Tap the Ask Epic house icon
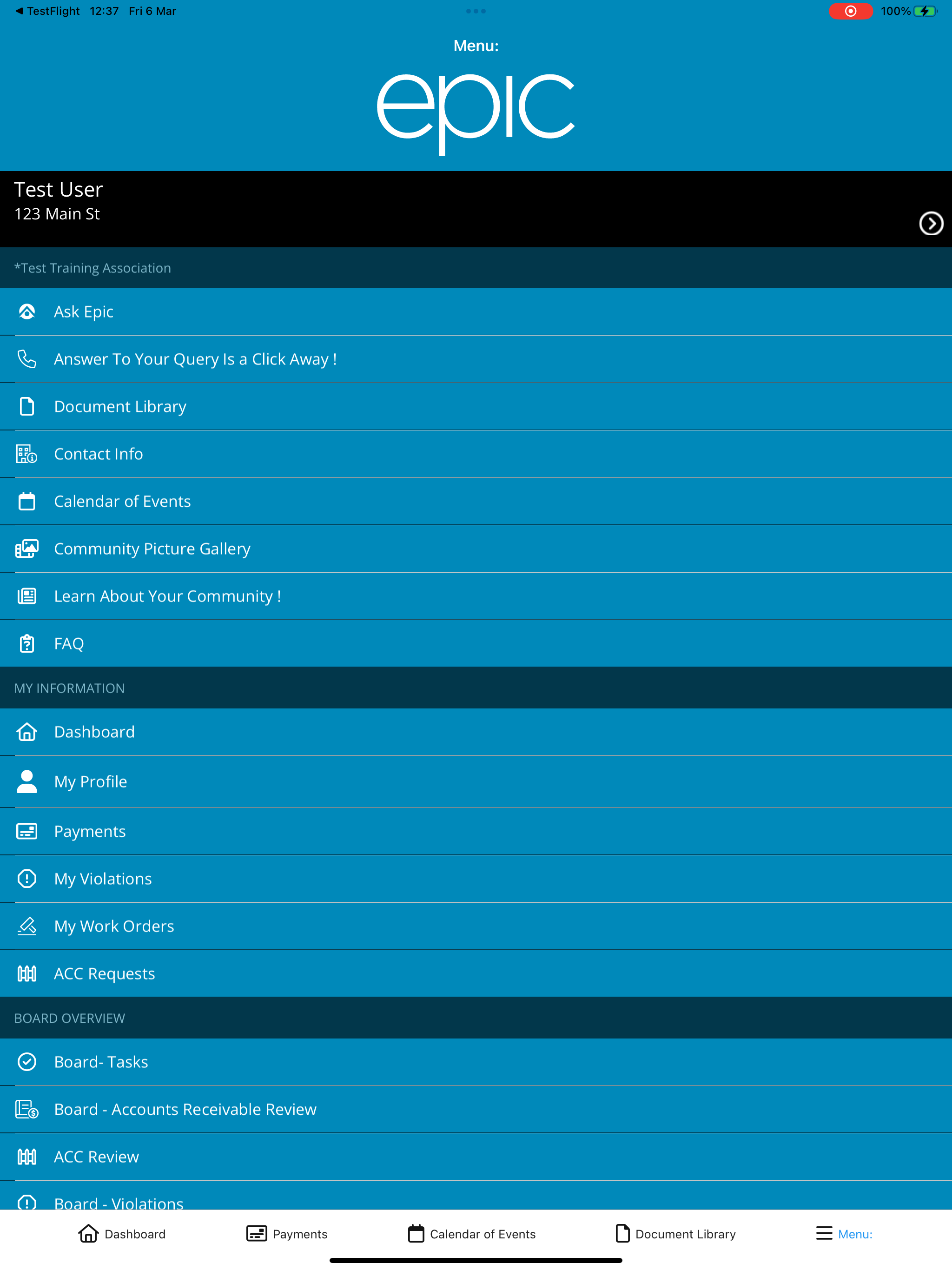Image resolution: width=952 pixels, height=1270 pixels. pyautogui.click(x=27, y=312)
